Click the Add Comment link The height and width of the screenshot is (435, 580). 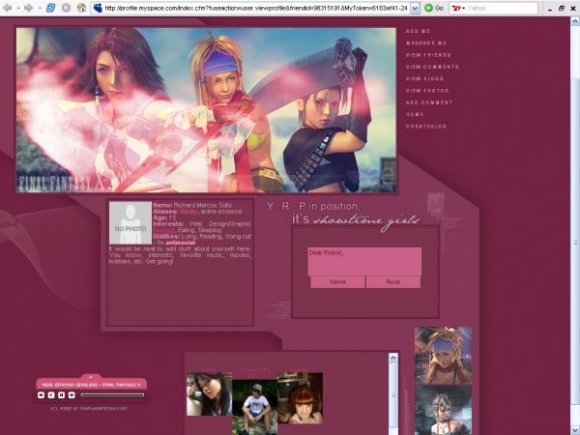click(x=429, y=102)
